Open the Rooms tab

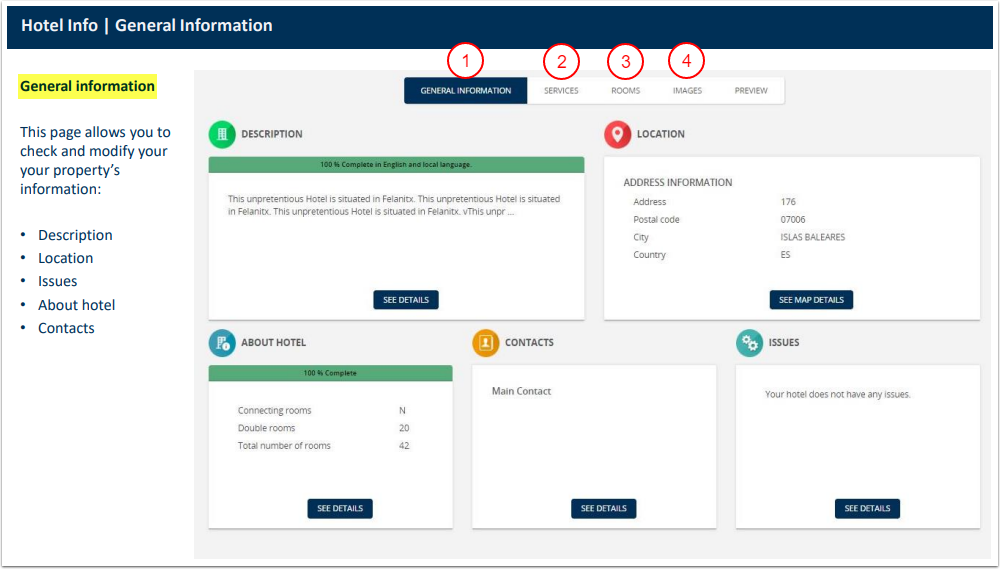pos(625,91)
